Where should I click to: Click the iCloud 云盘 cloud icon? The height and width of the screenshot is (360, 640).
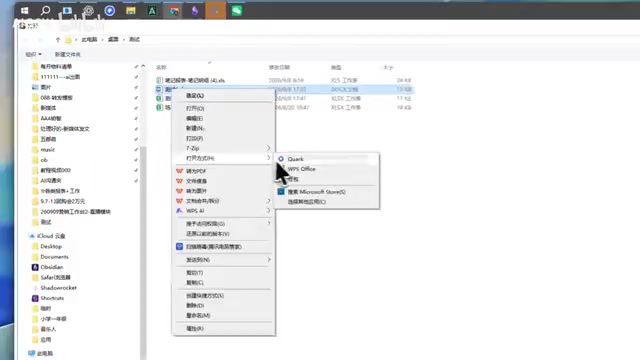(32, 236)
